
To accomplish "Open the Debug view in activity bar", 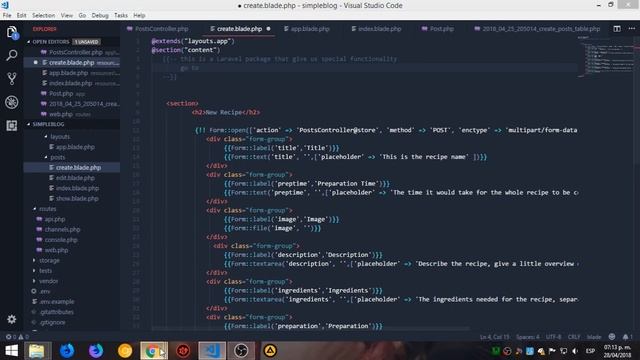I will tap(11, 102).
